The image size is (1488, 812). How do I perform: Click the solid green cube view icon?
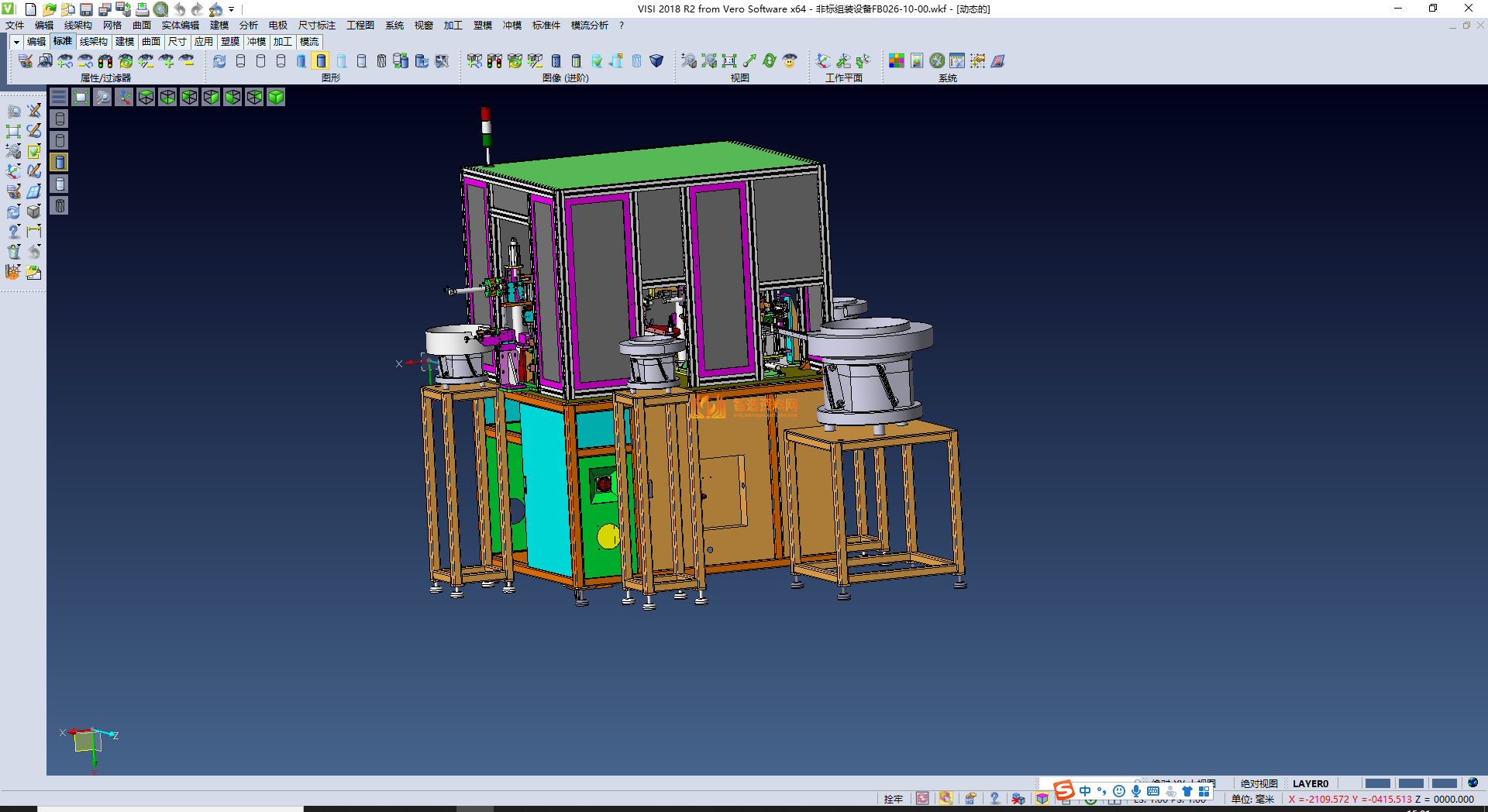276,97
